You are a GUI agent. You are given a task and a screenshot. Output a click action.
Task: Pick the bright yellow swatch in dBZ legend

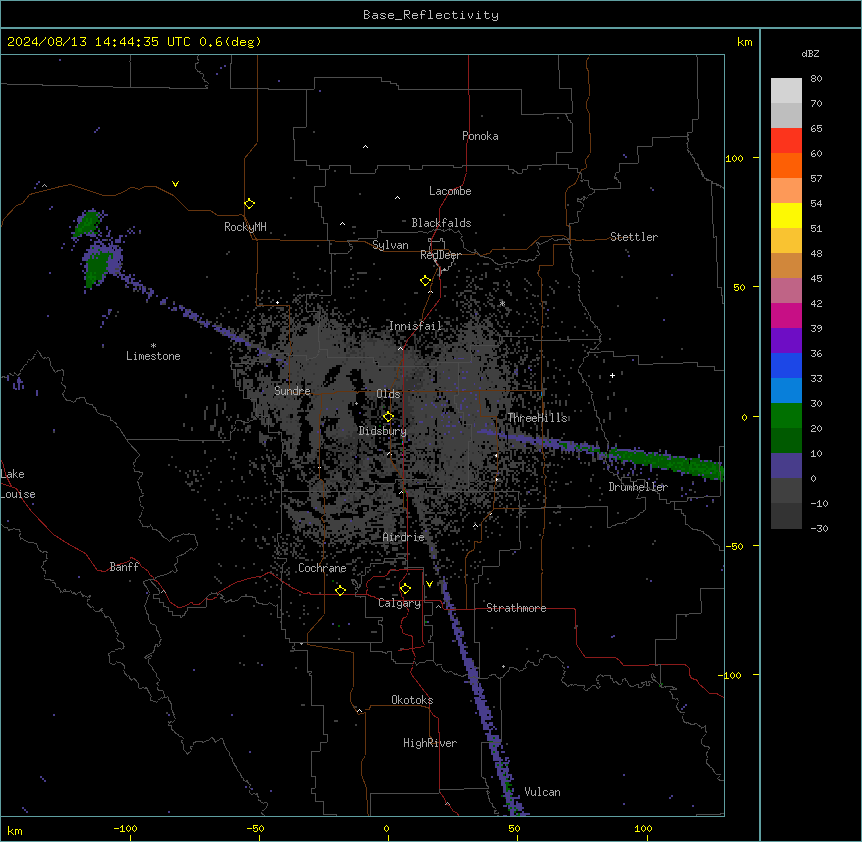tap(786, 215)
